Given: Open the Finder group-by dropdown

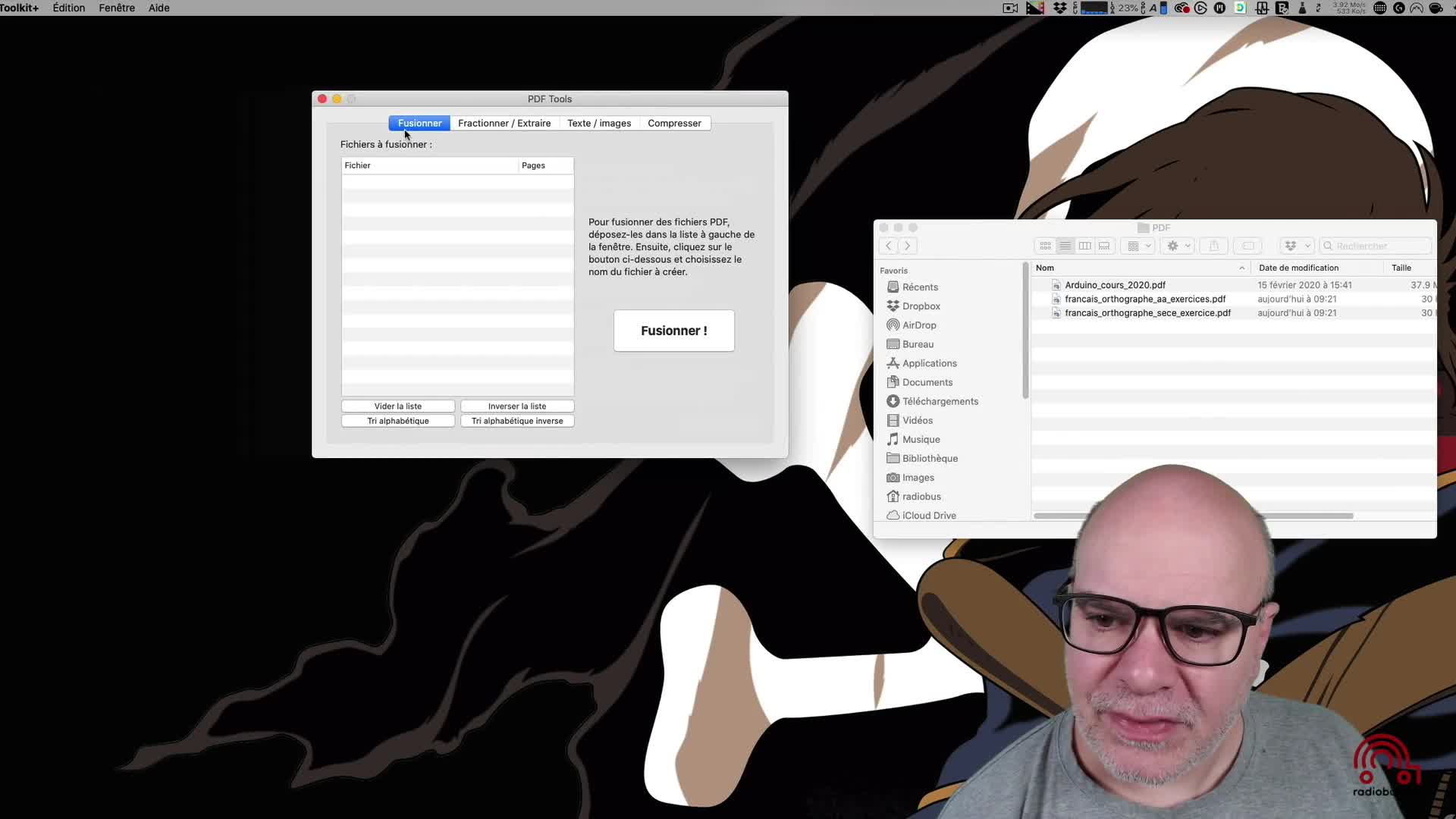Looking at the screenshot, I should [x=1138, y=246].
